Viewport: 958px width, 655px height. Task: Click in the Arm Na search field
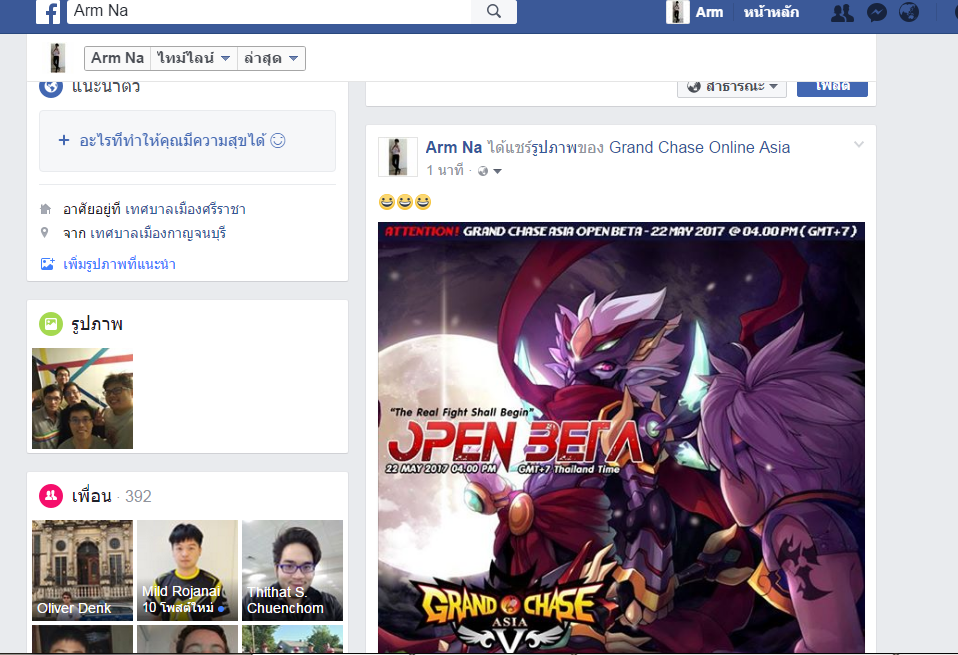[269, 12]
